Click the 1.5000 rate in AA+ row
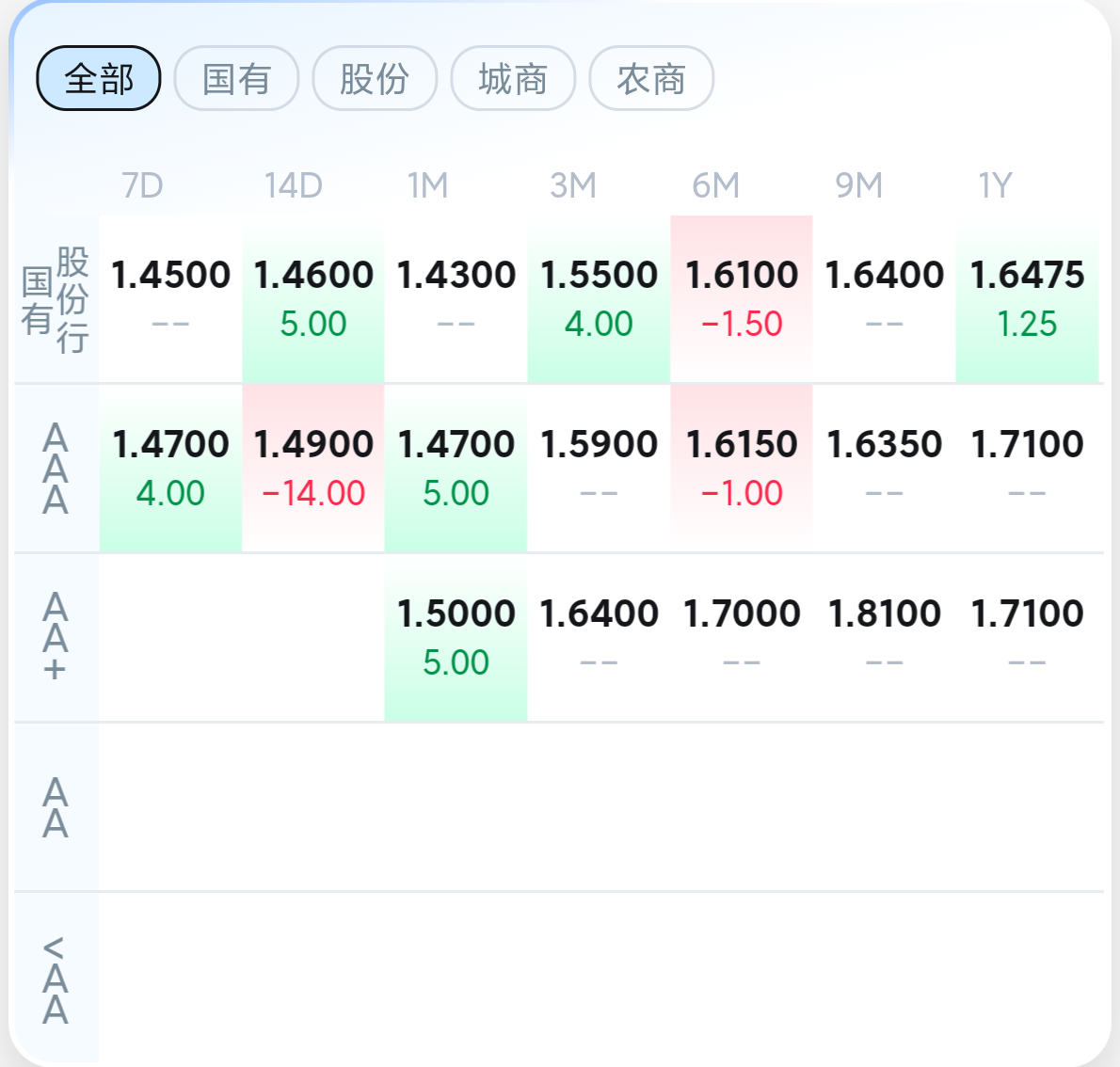This screenshot has width=1120, height=1067. pos(456,637)
